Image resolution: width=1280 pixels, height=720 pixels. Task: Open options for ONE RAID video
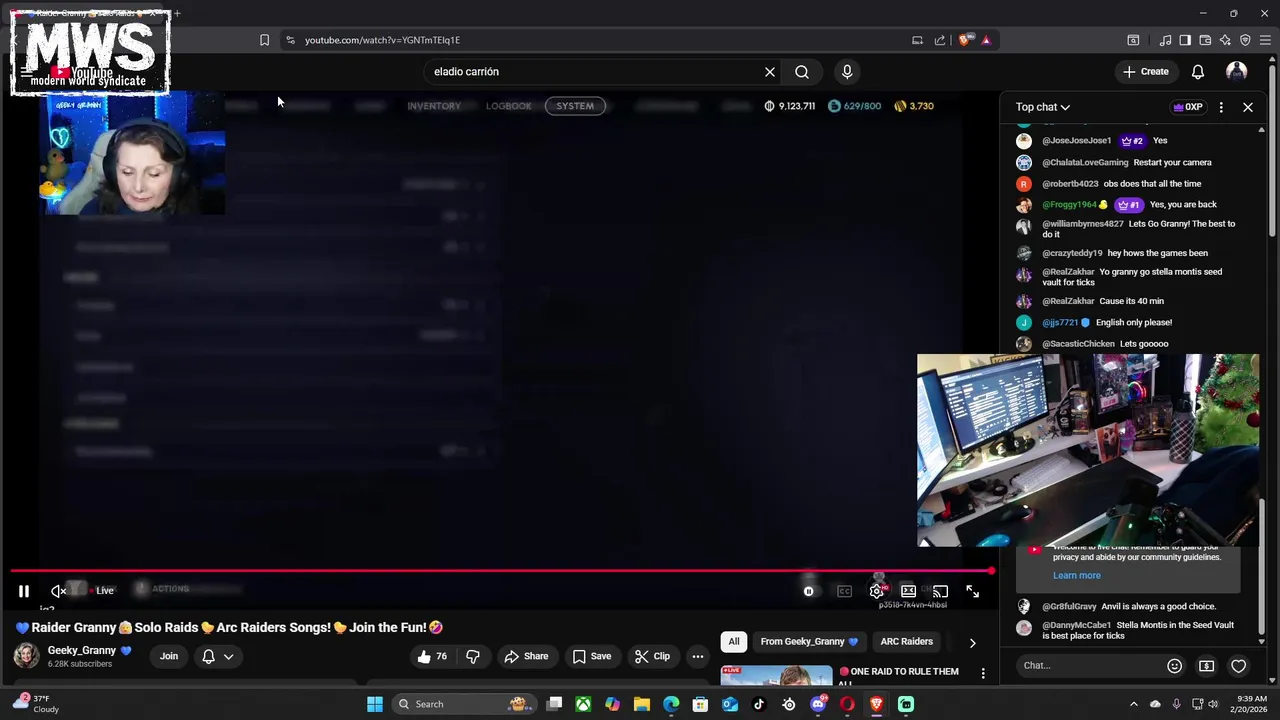pyautogui.click(x=983, y=673)
